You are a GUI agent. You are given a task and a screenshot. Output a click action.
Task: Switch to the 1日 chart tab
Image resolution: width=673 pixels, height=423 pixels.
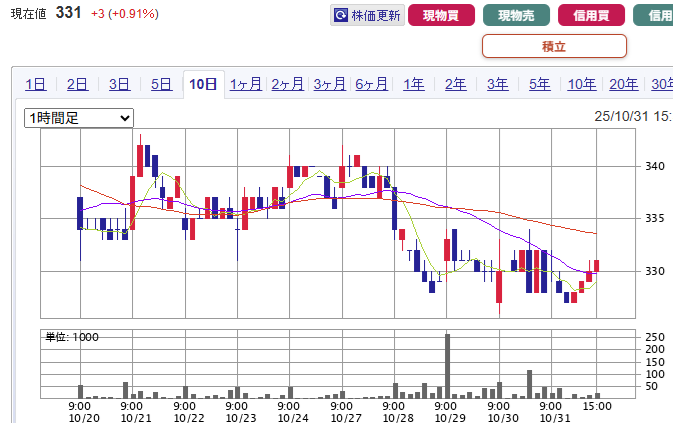point(35,84)
